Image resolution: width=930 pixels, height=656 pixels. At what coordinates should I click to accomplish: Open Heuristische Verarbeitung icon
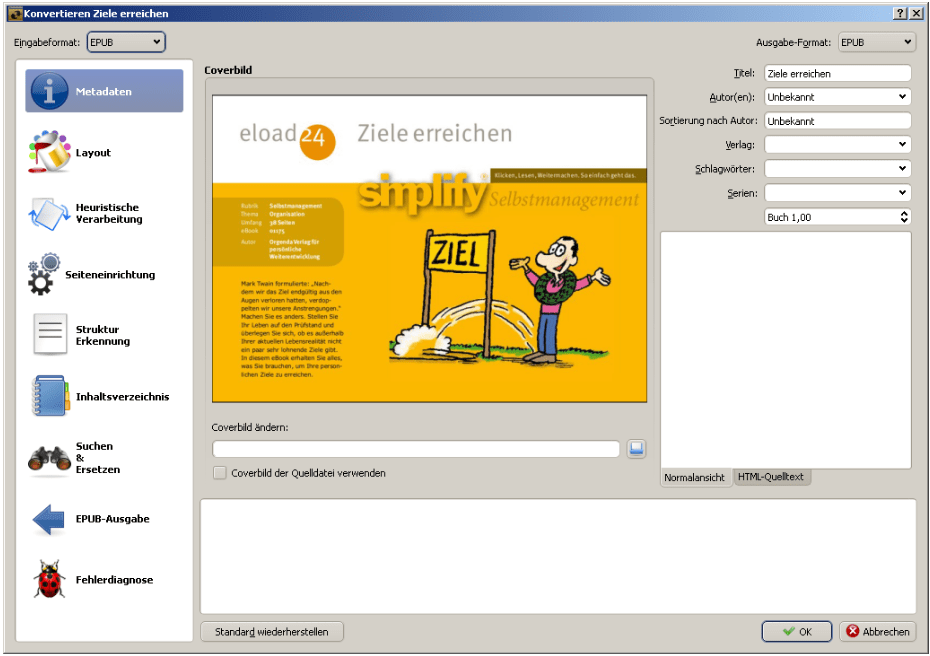pyautogui.click(x=49, y=214)
